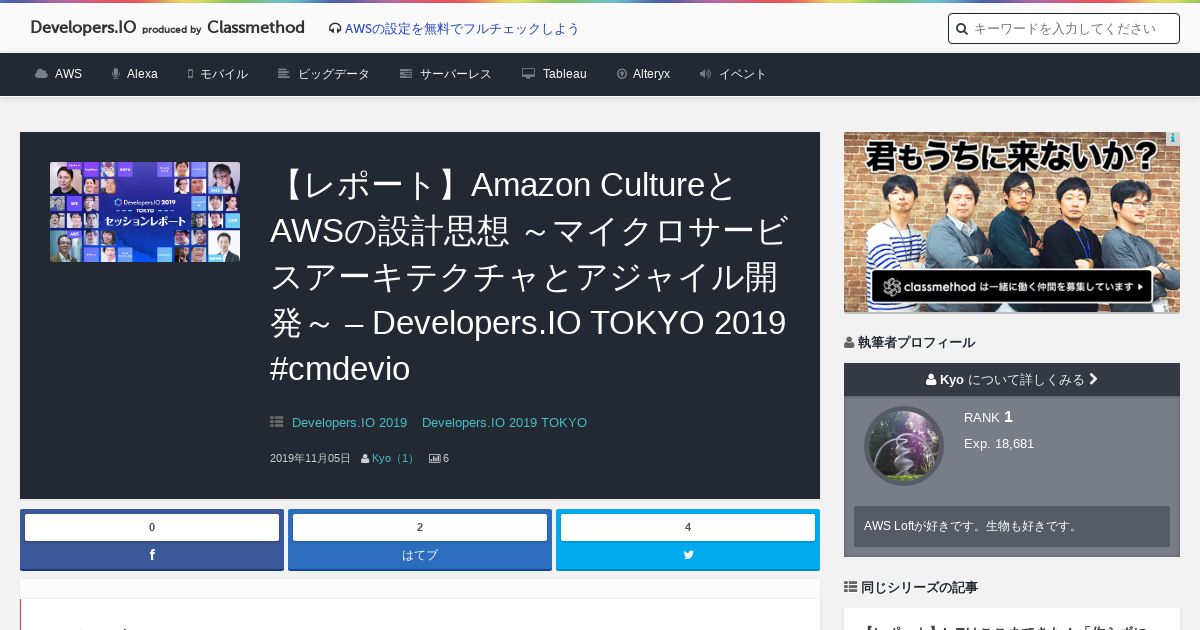This screenshot has width=1200, height=630.
Task: Click the Facebook share count 0
Action: pyautogui.click(x=152, y=527)
